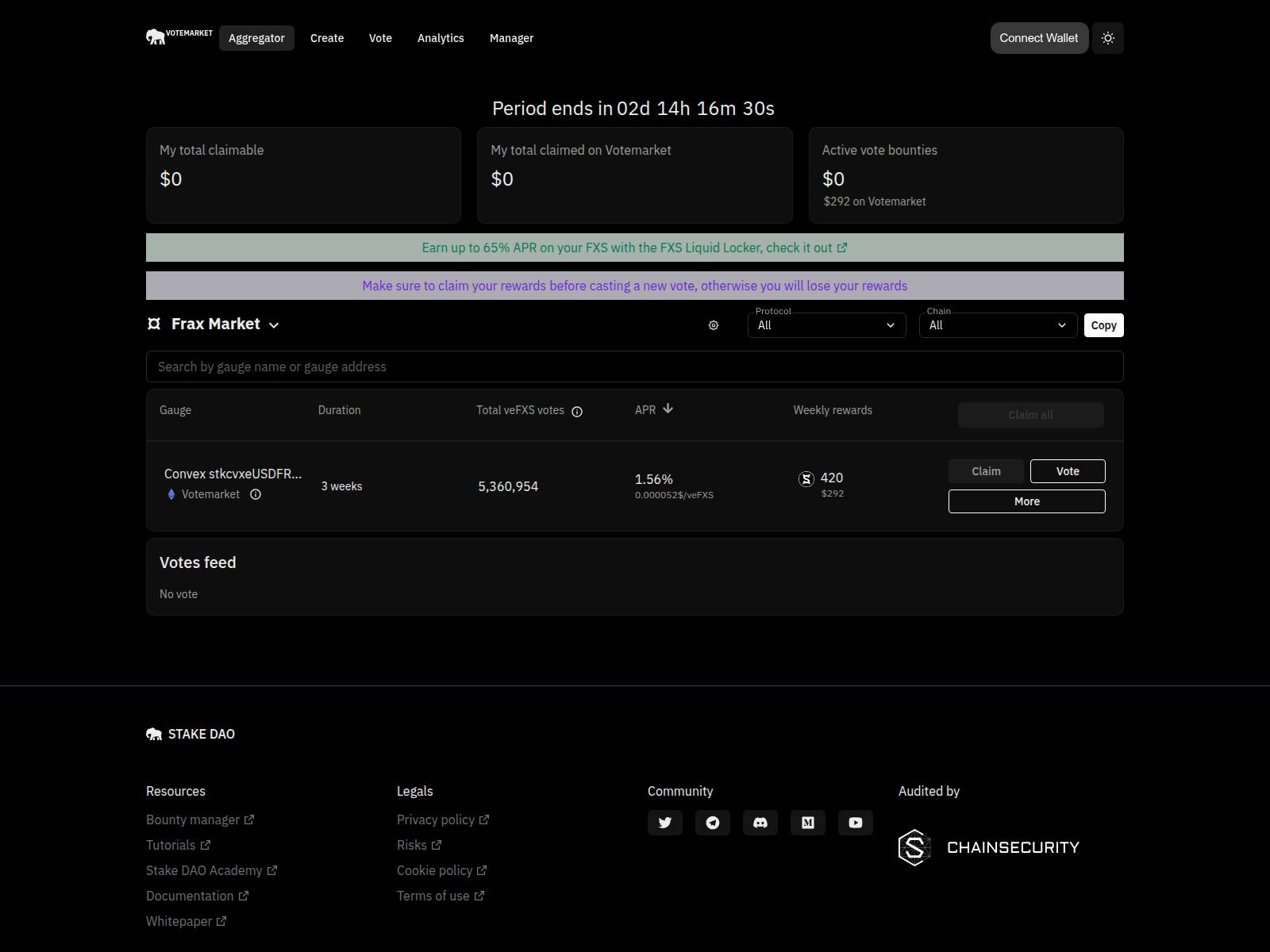This screenshot has width=1270, height=952.
Task: Open the Documentation link
Action: tap(197, 896)
